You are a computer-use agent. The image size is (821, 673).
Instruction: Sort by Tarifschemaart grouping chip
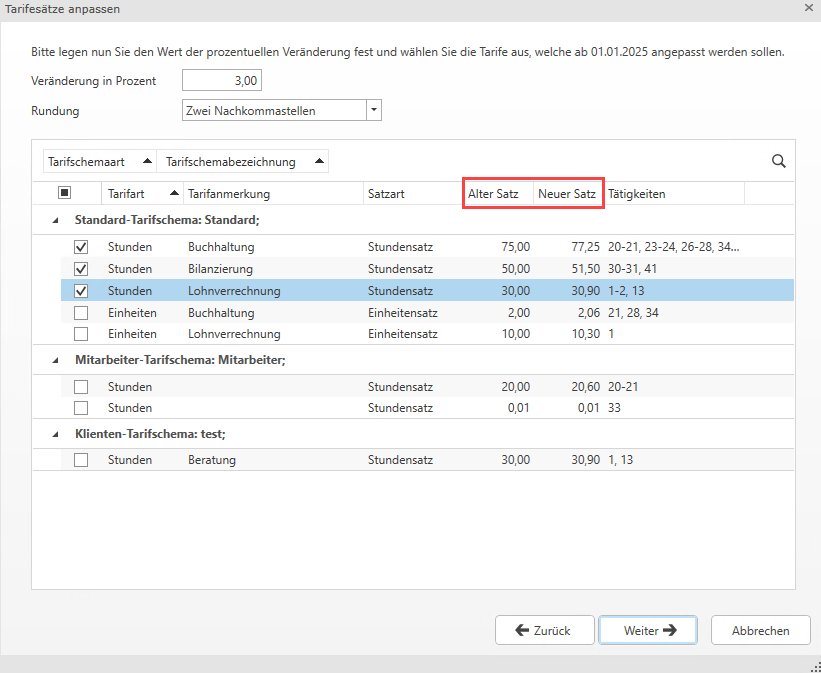[100, 161]
